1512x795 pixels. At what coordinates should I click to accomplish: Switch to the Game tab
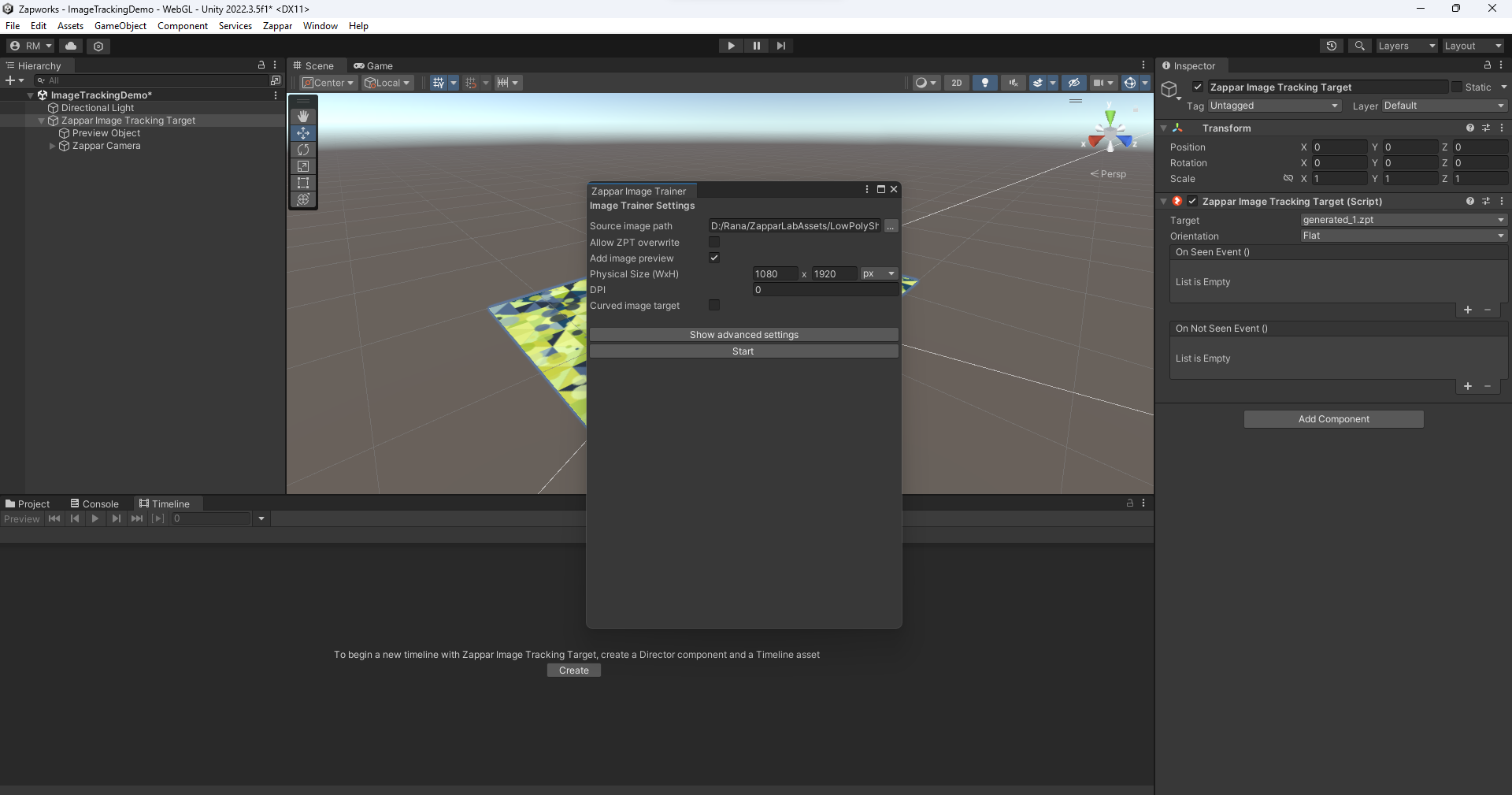tap(373, 65)
